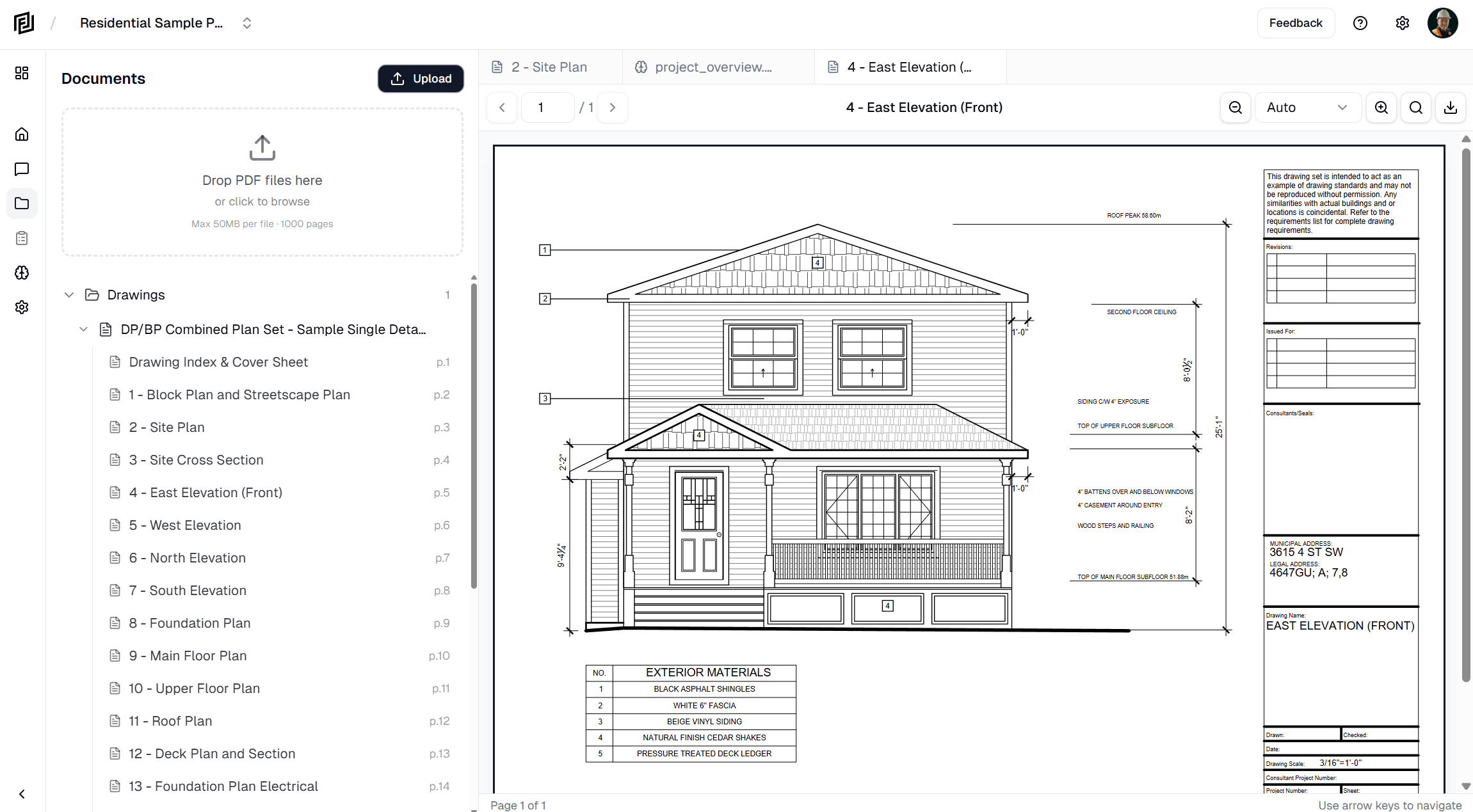The width and height of the screenshot is (1473, 812).
Task: Click the Upload button
Action: [x=421, y=79]
